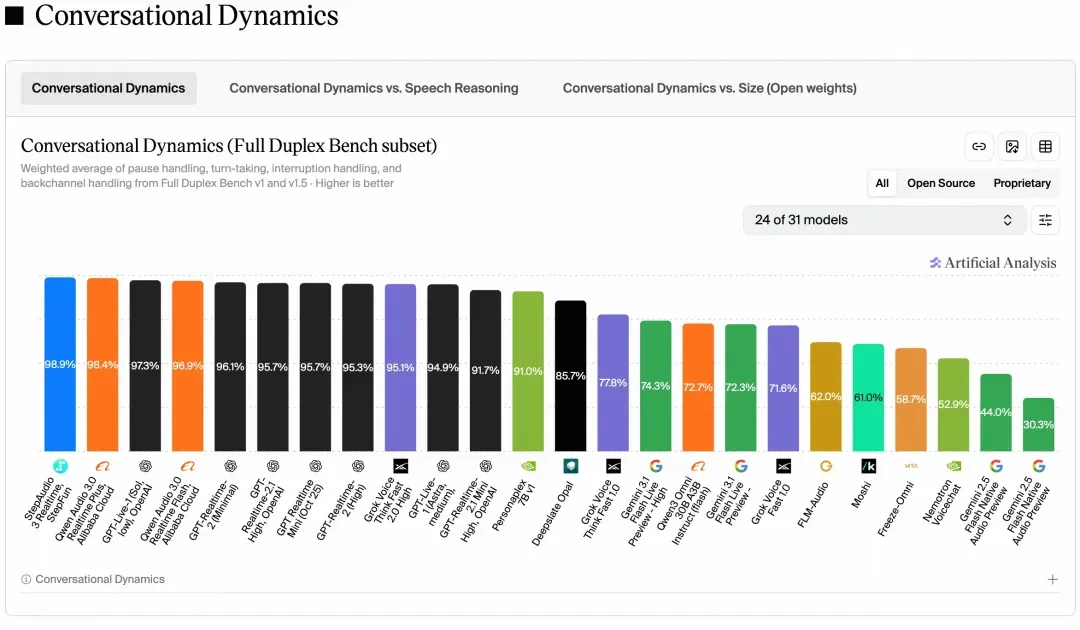Click the Moshi logo under the 61.0% bar
Screen dimensions: 1080x630
869,466
